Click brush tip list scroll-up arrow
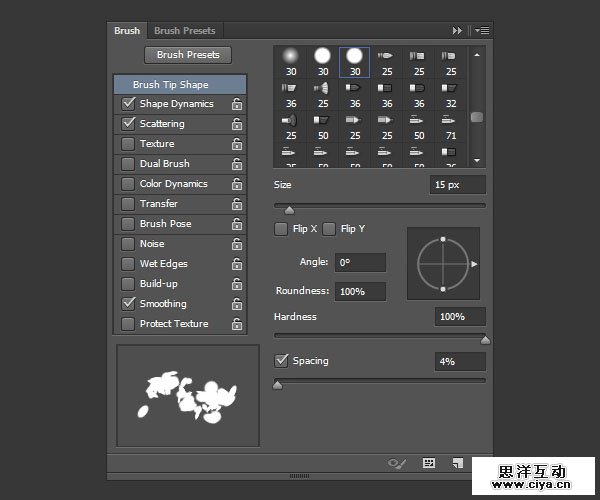600x500 pixels. [477, 55]
